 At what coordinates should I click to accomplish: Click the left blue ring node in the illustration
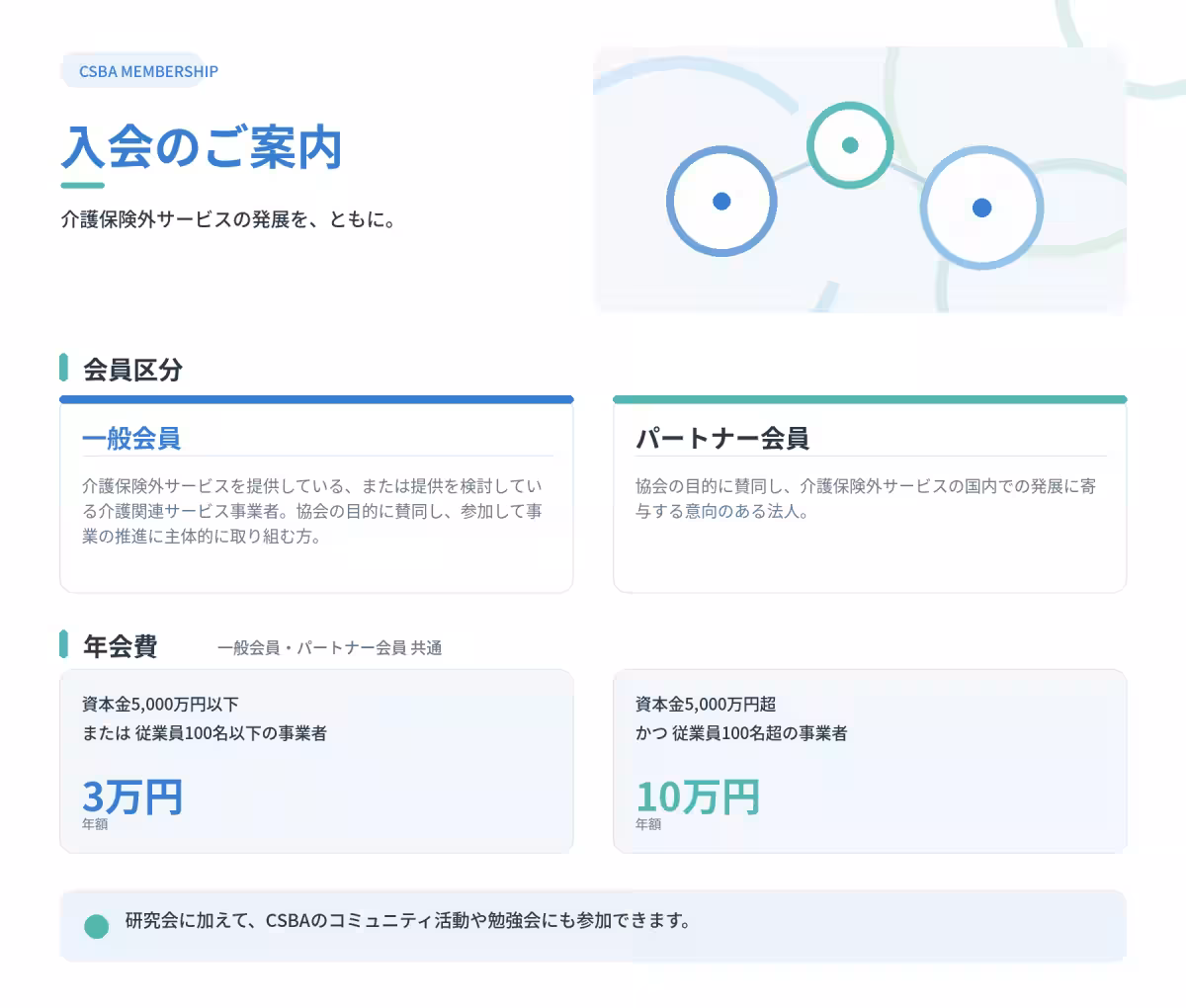pyautogui.click(x=721, y=202)
